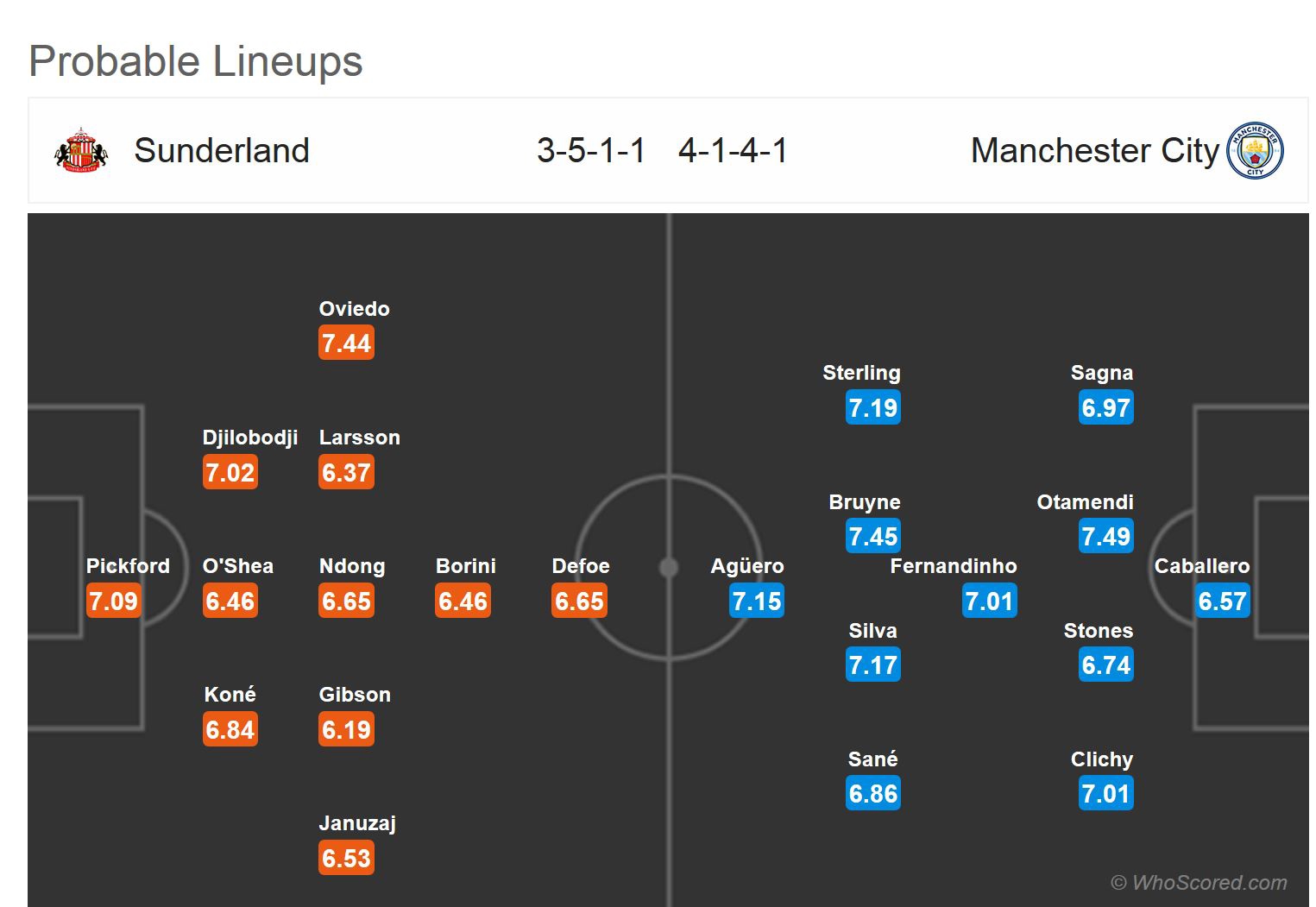Open the Sunderland team link
This screenshot has width=1316, height=907.
click(222, 151)
